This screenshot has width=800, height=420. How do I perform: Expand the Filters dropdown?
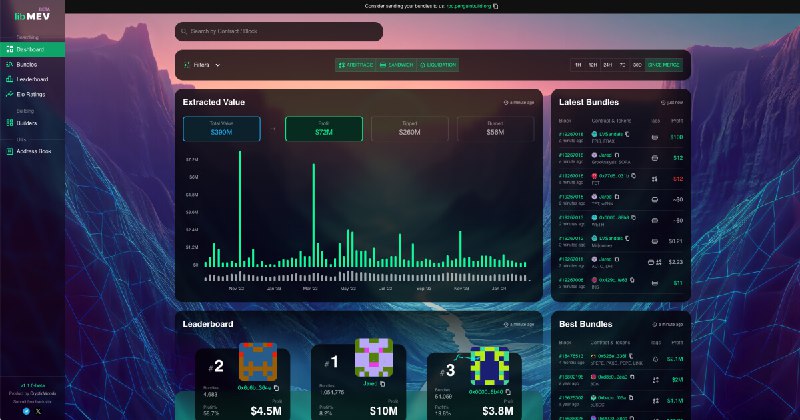pyautogui.click(x=200, y=65)
